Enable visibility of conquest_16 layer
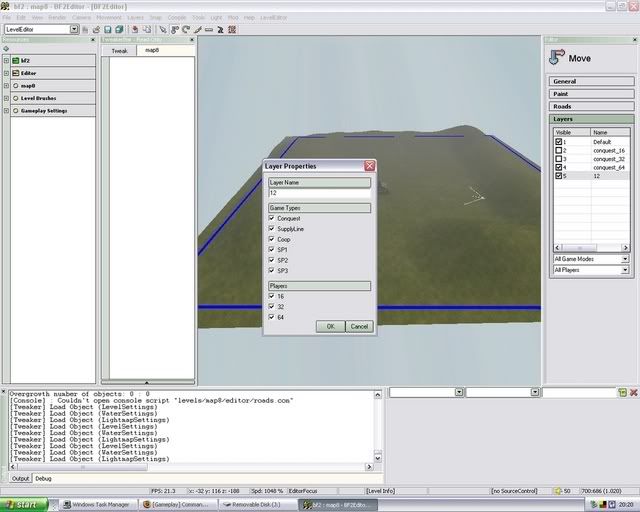Image resolution: width=640 pixels, height=512 pixels. (x=559, y=150)
